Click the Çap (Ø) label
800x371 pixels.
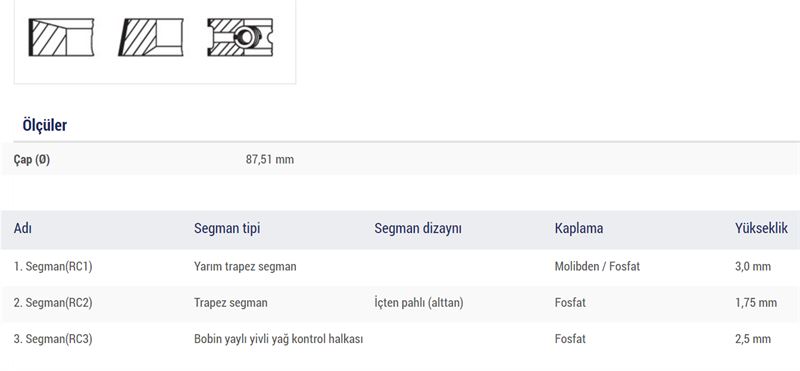pyautogui.click(x=32, y=160)
